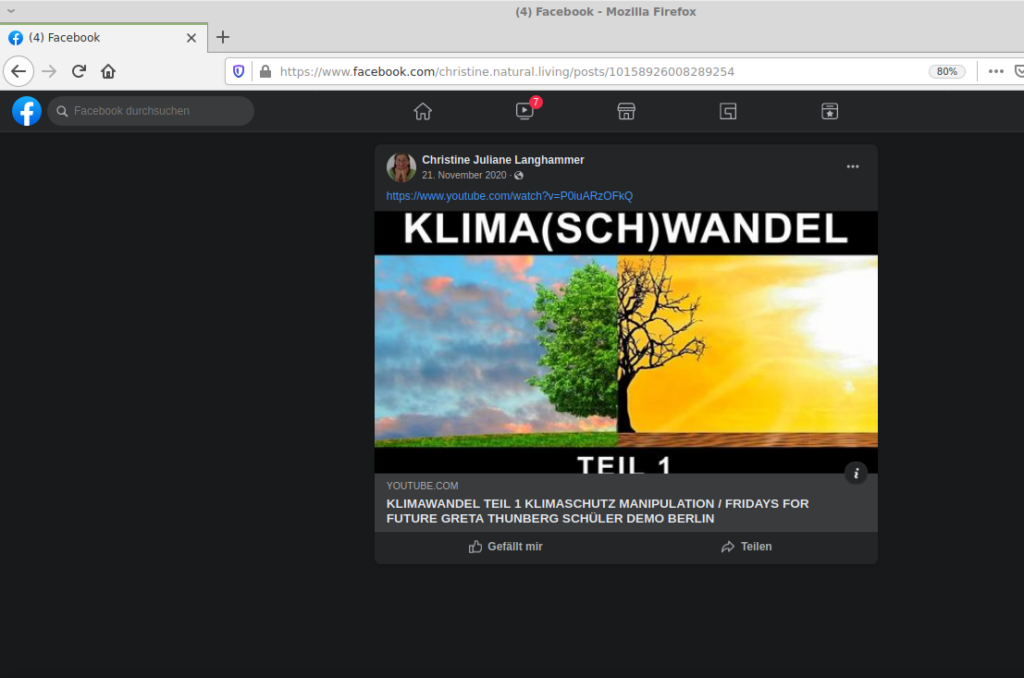
Task: Open the Klima(sch)wandel video thumbnail
Action: (x=626, y=342)
